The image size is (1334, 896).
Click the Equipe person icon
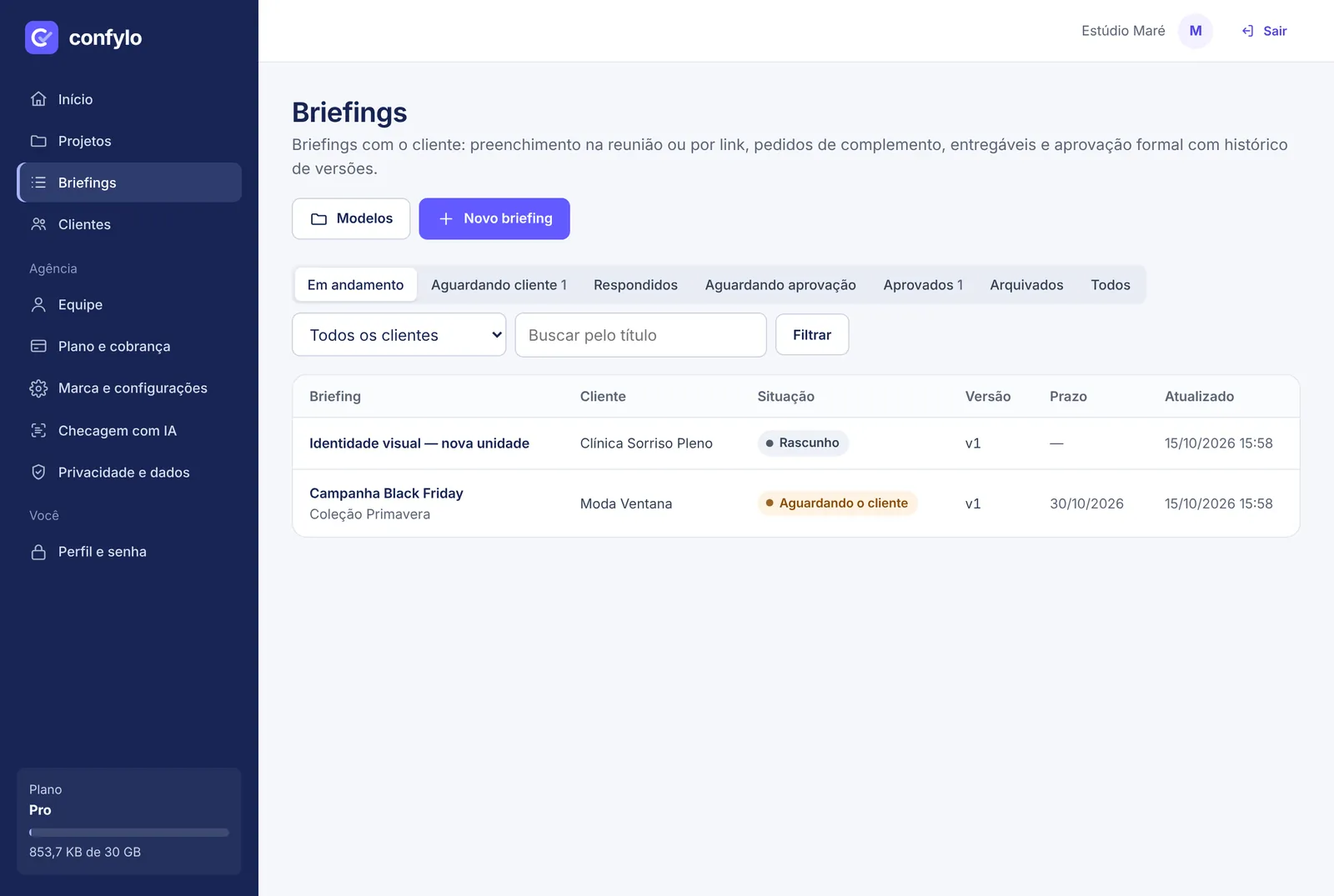point(38,305)
